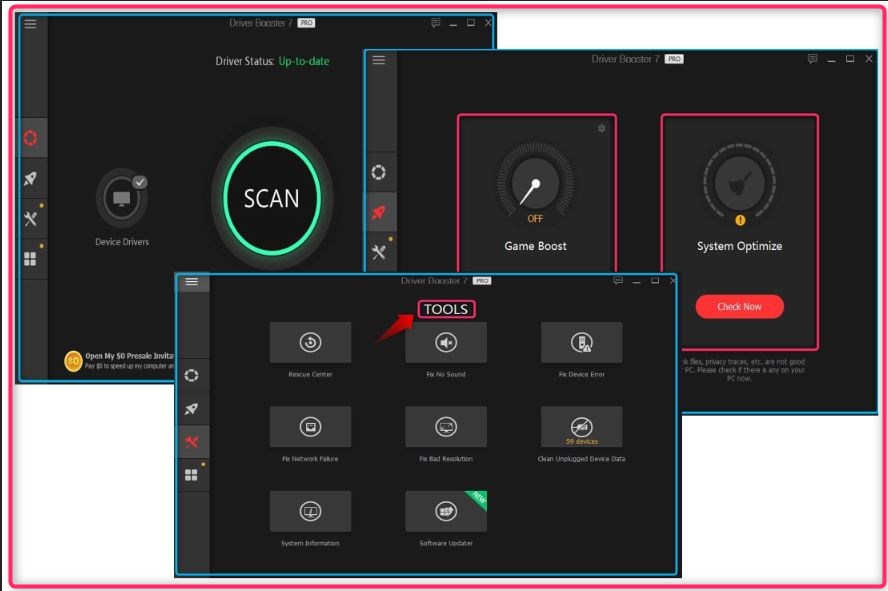Screen dimensions: 888x591
Task: Start the driver SCAN
Action: coord(272,198)
